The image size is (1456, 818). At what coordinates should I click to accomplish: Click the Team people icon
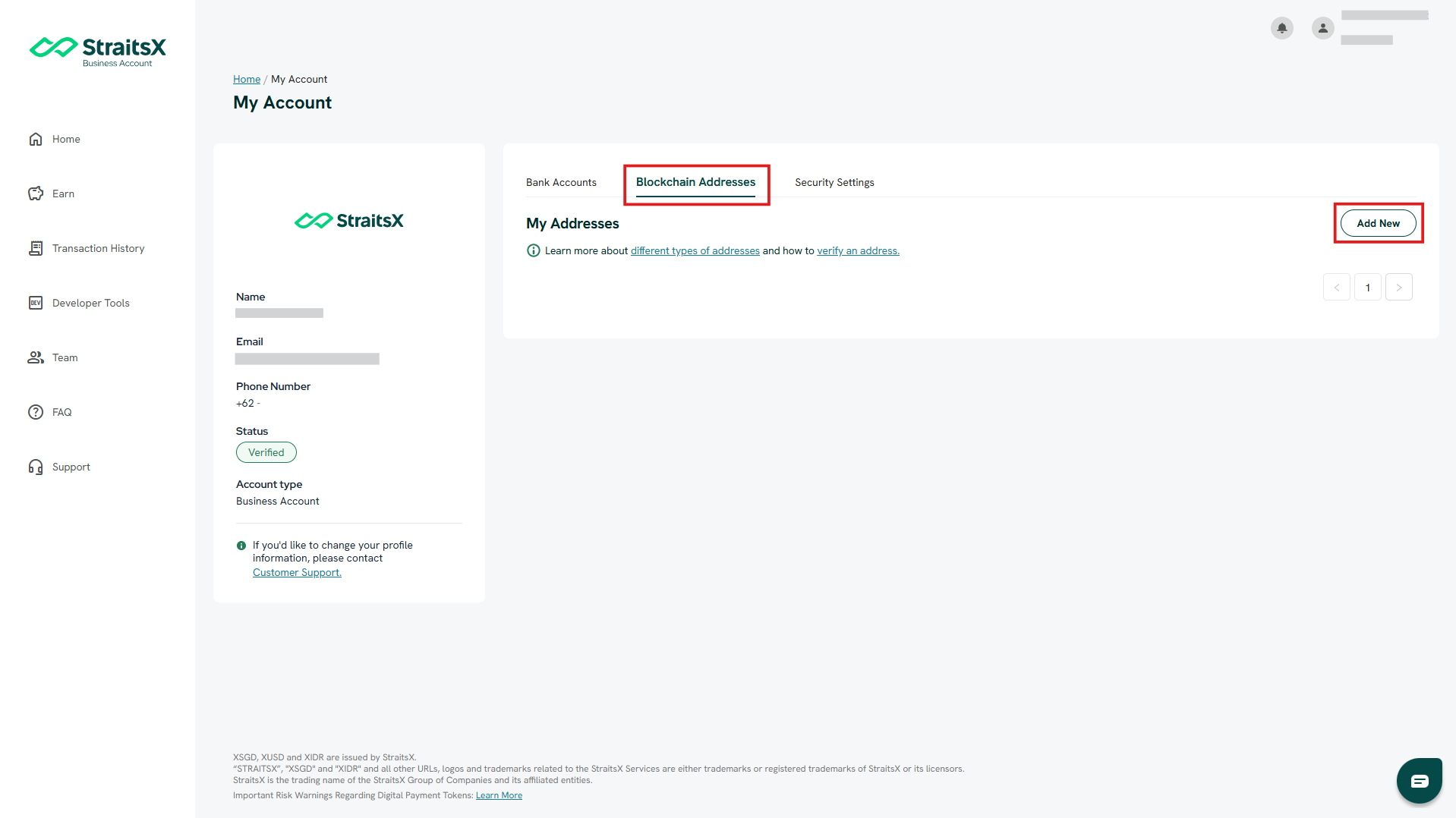36,357
